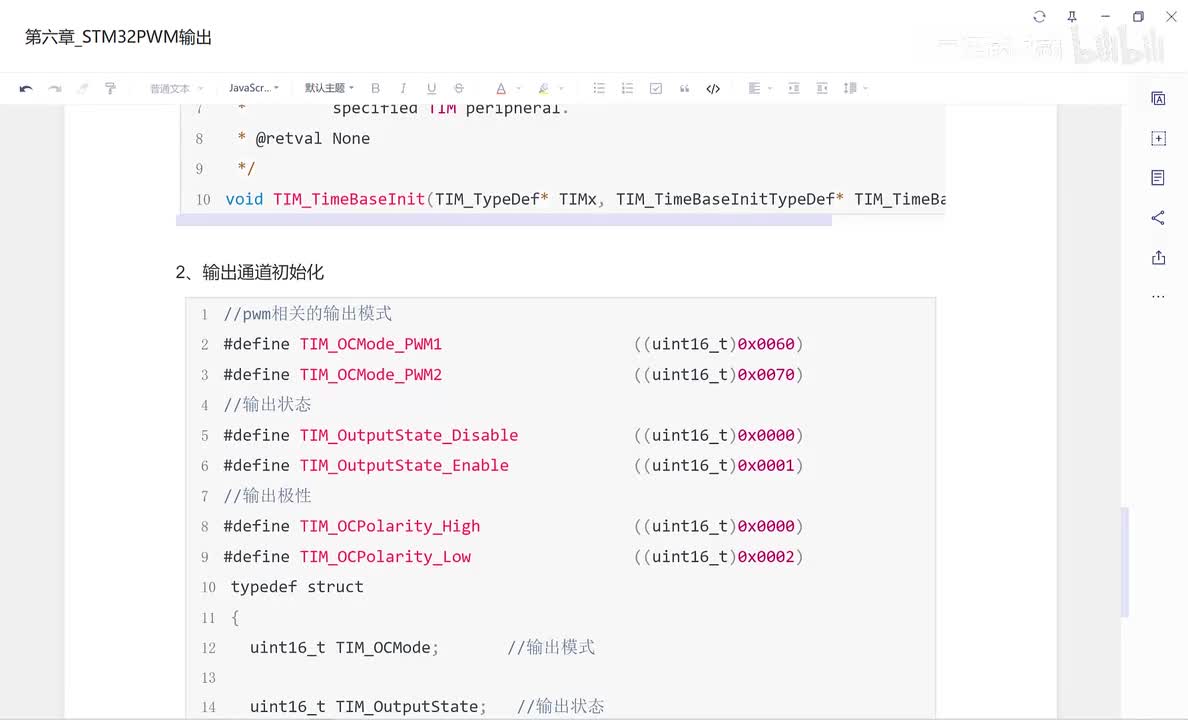Click the undo arrow icon
Viewport: 1188px width, 720px height.
coord(26,88)
